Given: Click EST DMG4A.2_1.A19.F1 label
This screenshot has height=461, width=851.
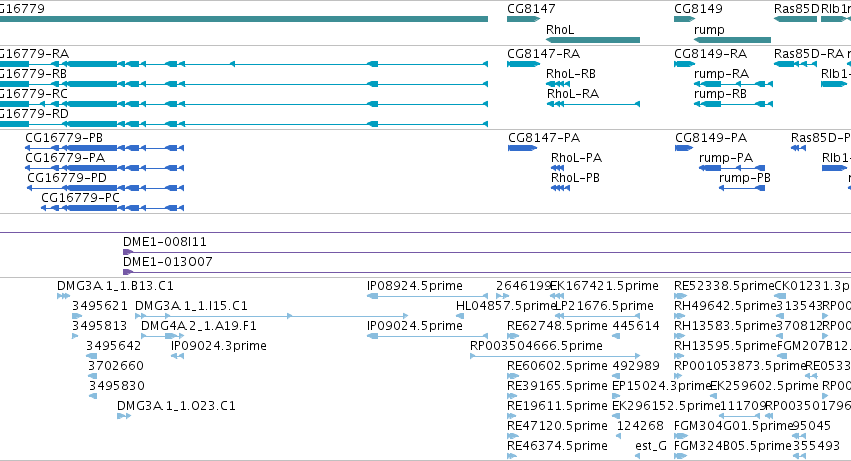Looking at the screenshot, I should click(x=199, y=326).
